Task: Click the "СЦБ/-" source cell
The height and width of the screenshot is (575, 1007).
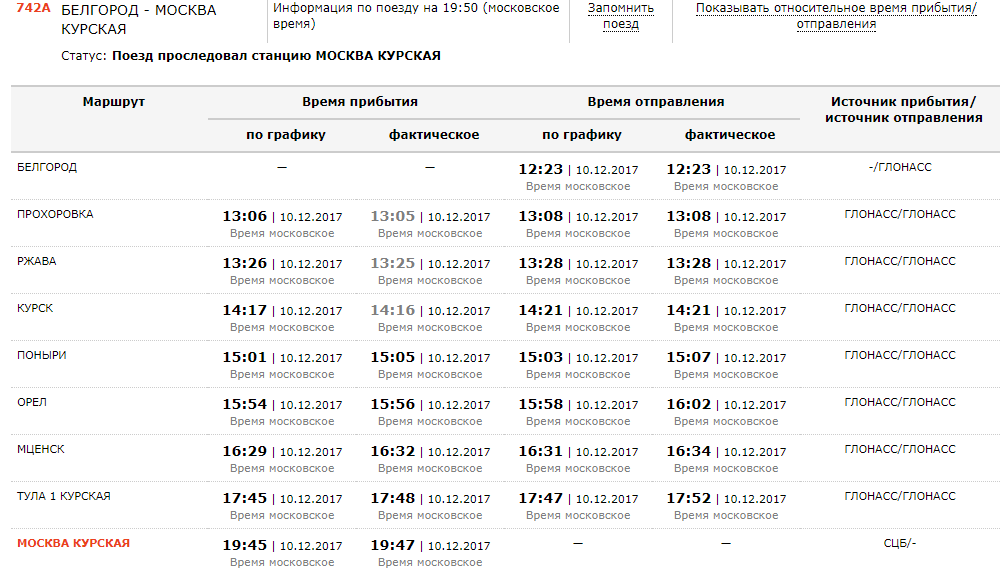Action: pos(900,543)
